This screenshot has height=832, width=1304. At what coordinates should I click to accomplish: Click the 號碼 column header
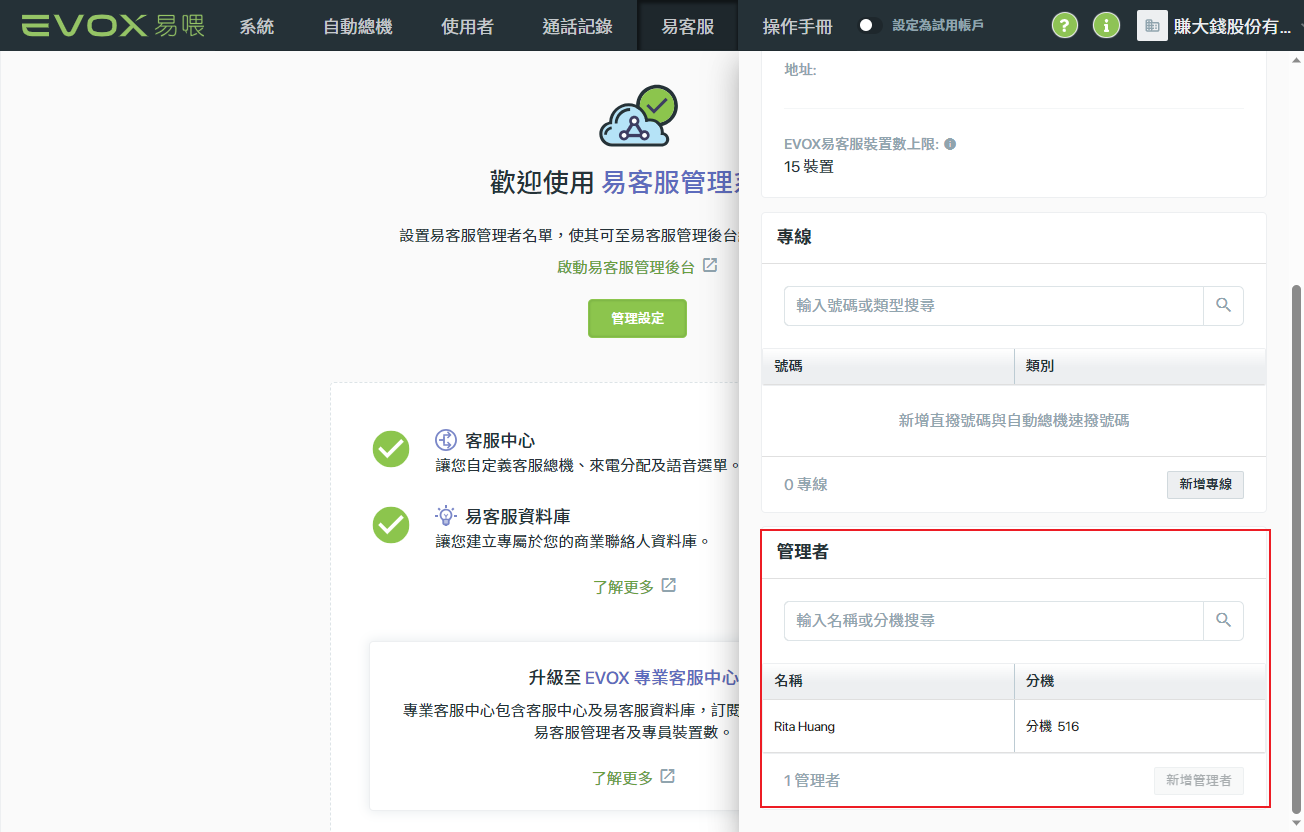(x=888, y=366)
